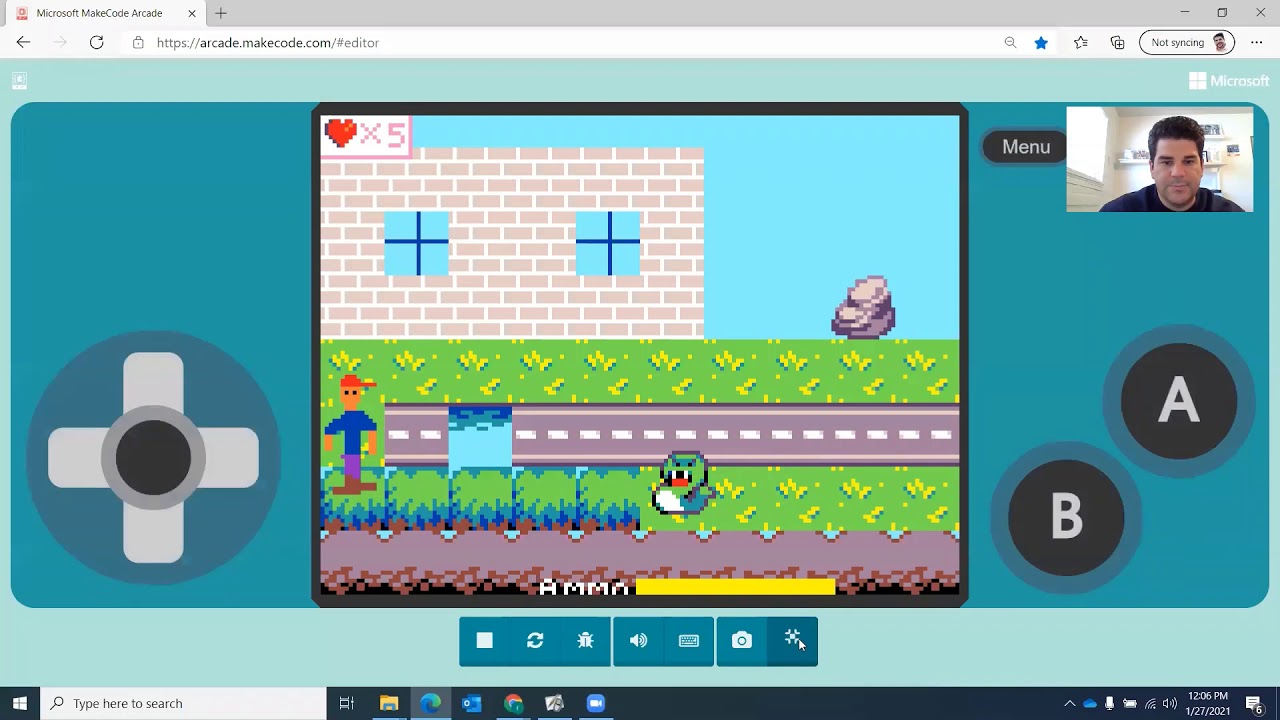Tap the D-pad left arrow
Viewport: 1280px width, 720px height.
78,458
